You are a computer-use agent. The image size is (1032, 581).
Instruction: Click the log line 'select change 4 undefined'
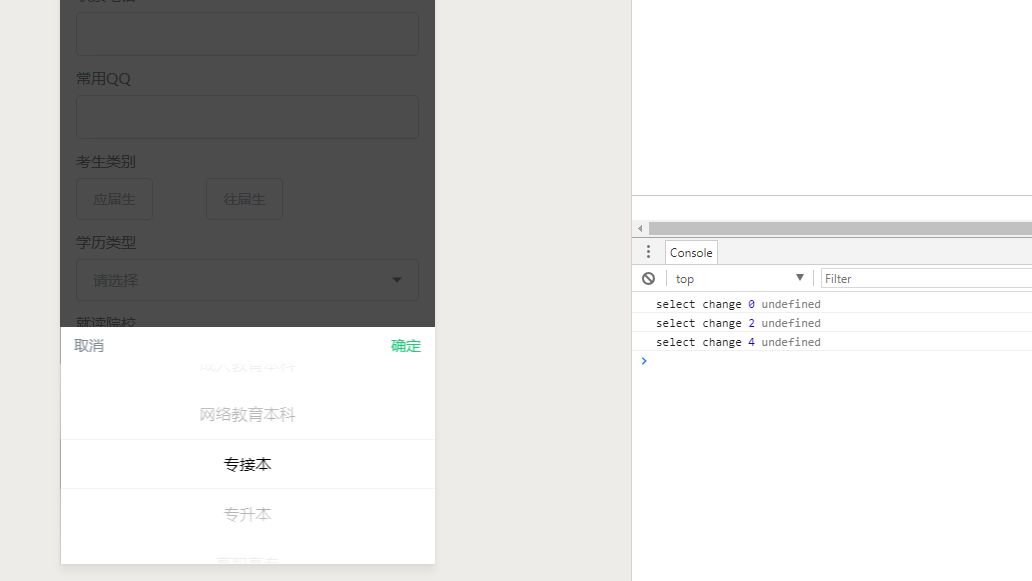[x=738, y=342]
